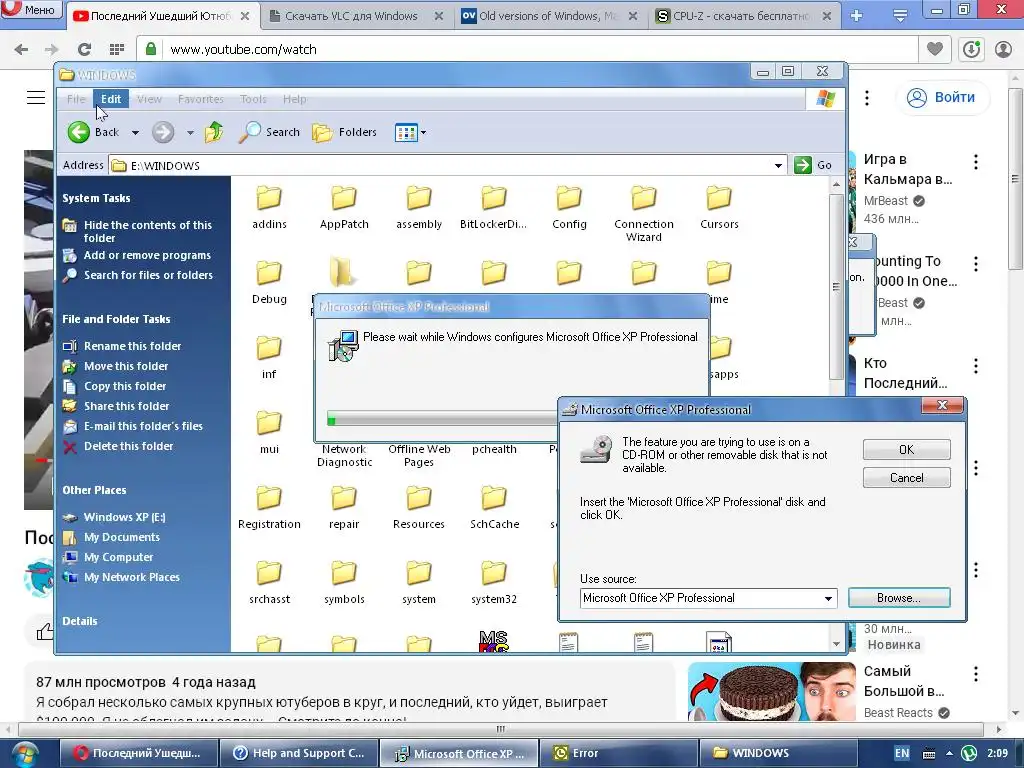1024x768 pixels.
Task: Go up one folder level in explorer
Action: 214,133
